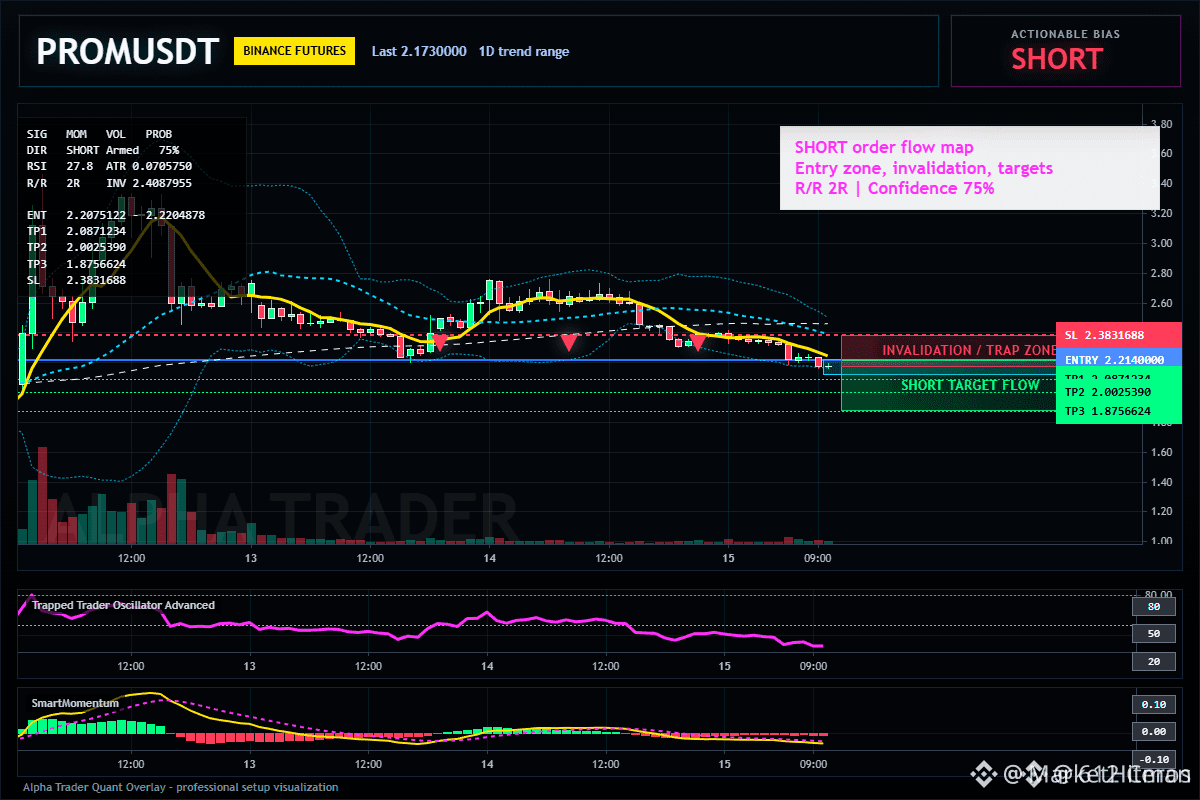The width and height of the screenshot is (1200, 800).
Task: Click the 20 level on oscillator scale
Action: click(x=1153, y=662)
